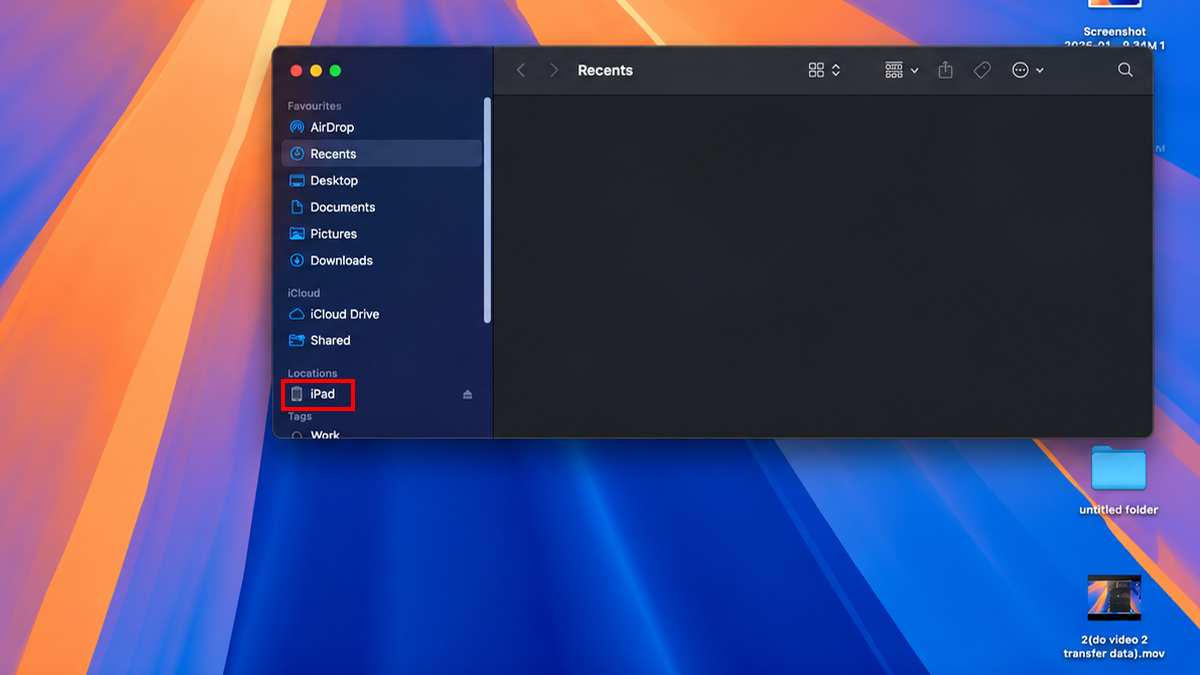
Task: Click the sidebar vertical scrollbar
Action: tap(487, 210)
